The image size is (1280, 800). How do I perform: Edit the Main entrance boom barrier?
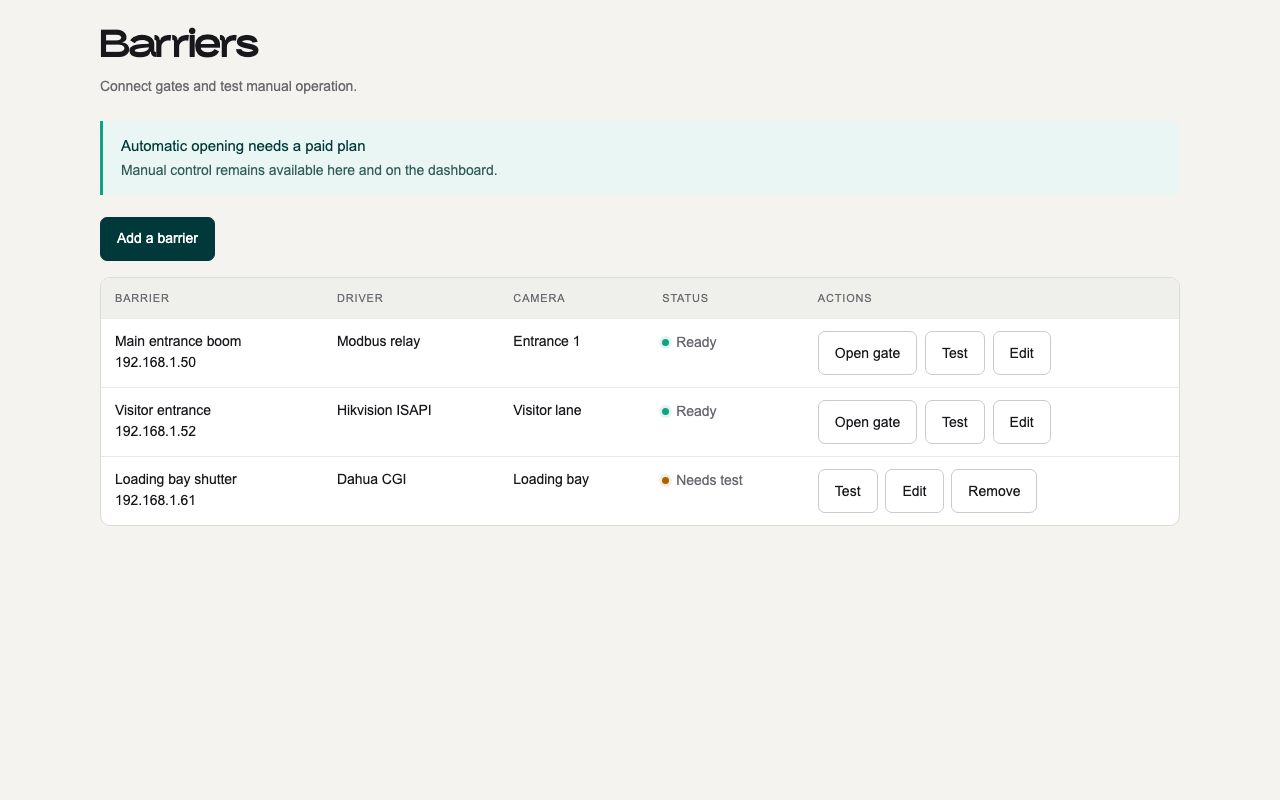pos(1021,353)
